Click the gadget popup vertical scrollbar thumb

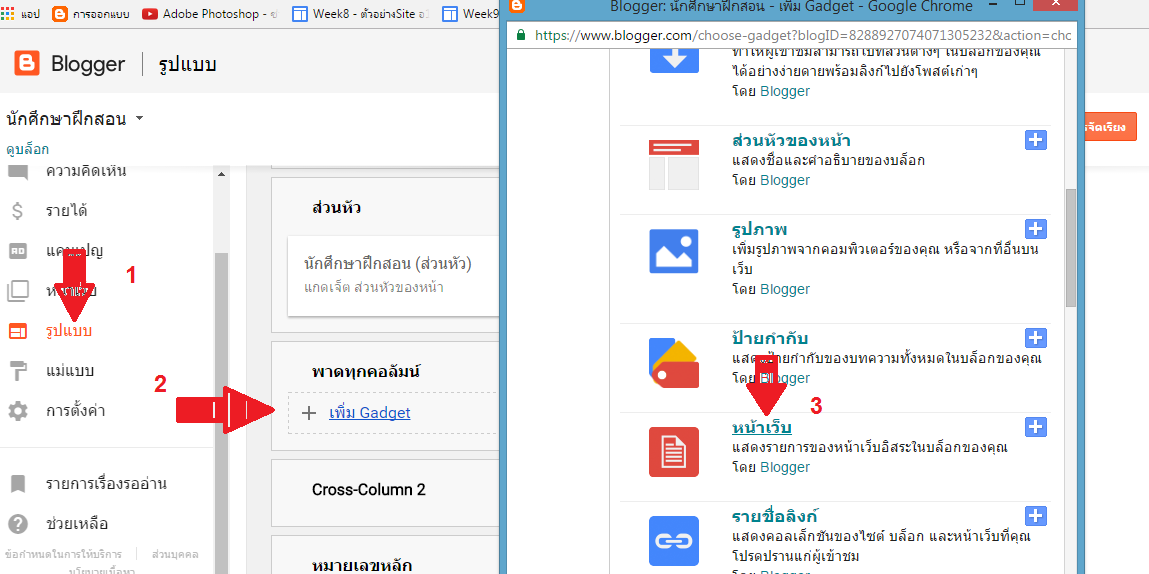[1071, 247]
